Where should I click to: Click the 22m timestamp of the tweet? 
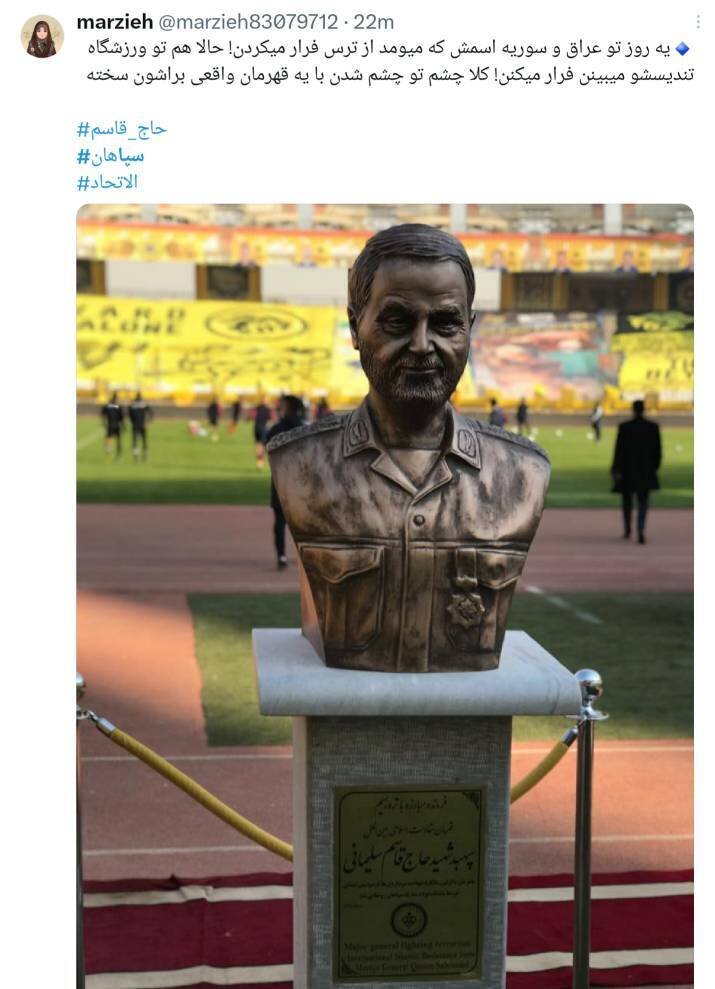tap(373, 22)
